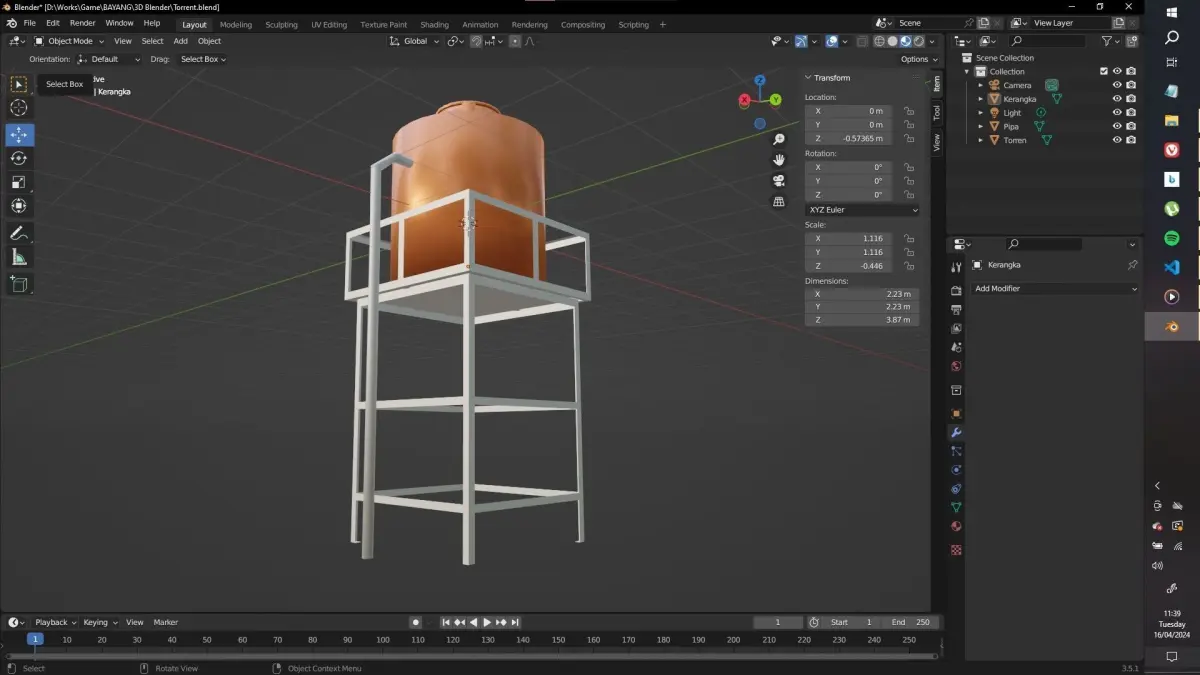Open the Material properties tab
This screenshot has width=1200, height=675.
coord(956,527)
